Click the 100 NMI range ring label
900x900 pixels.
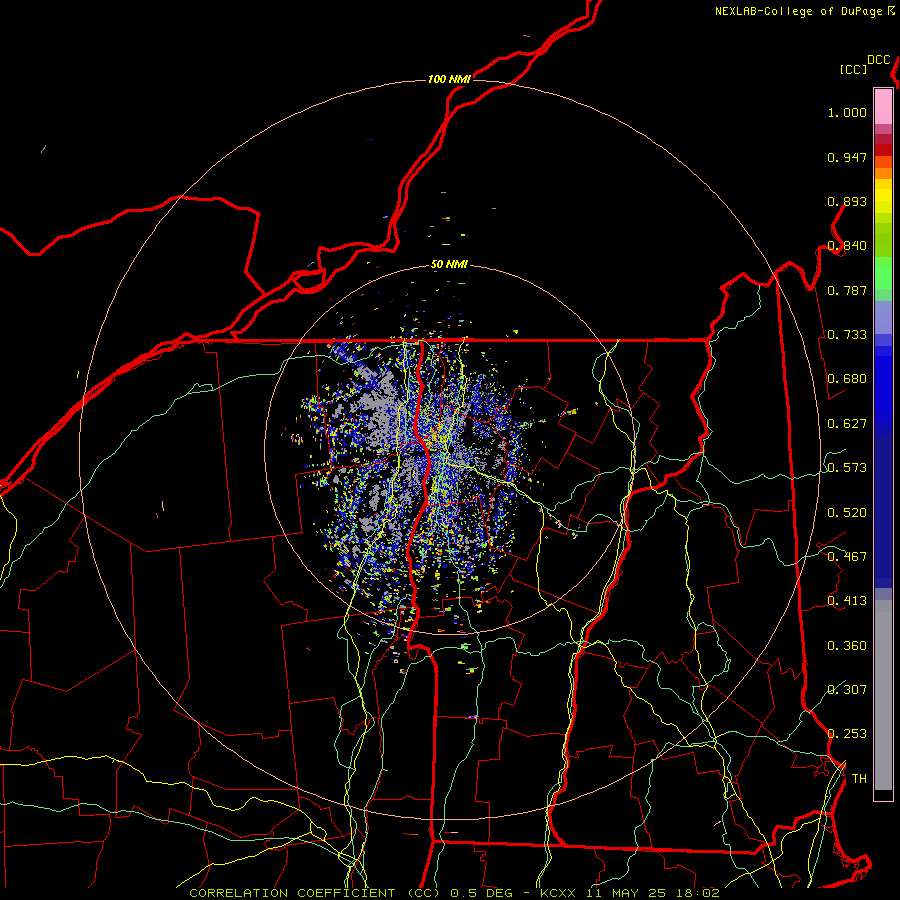coord(449,79)
